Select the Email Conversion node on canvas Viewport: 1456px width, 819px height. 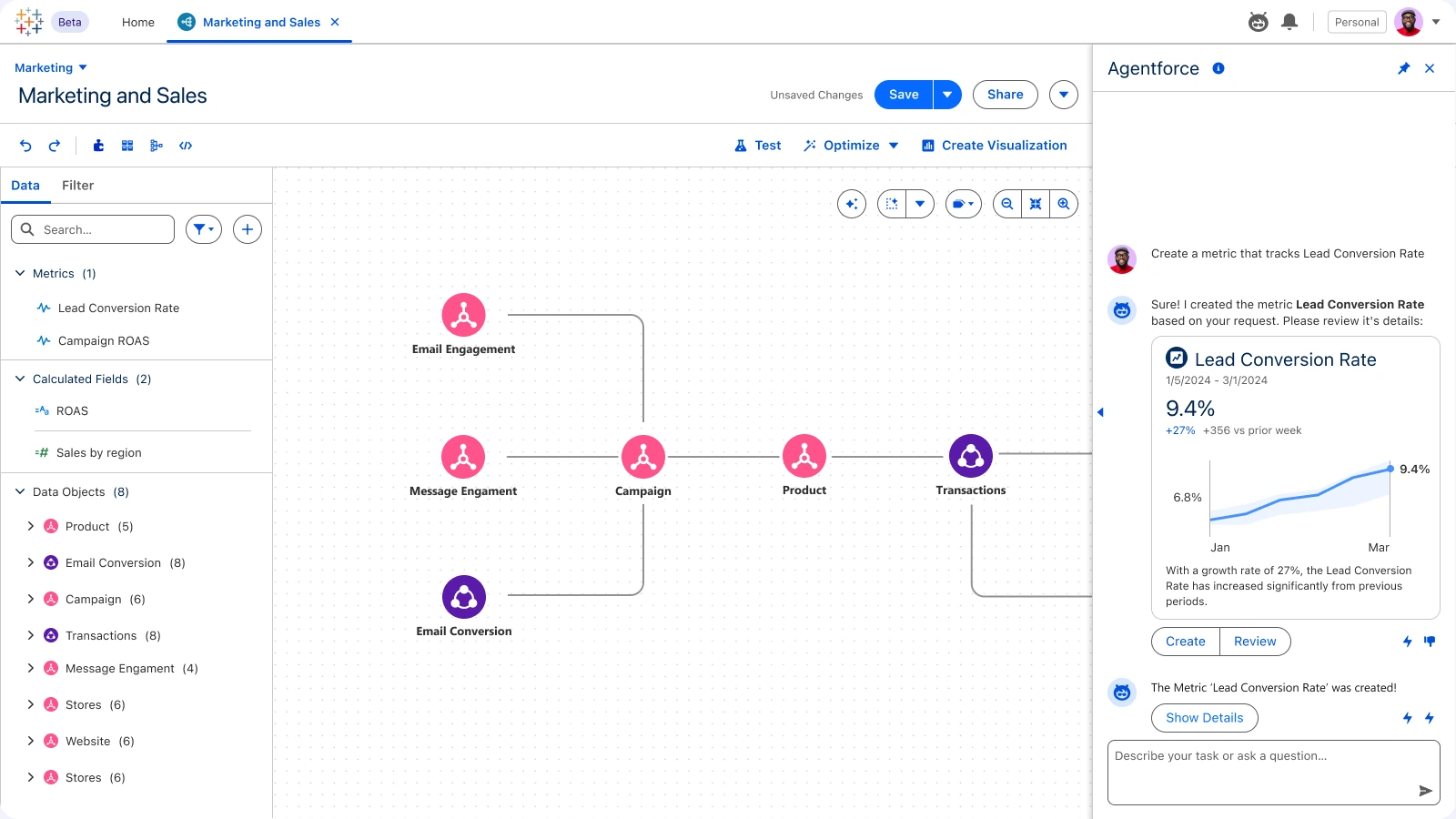tap(464, 597)
